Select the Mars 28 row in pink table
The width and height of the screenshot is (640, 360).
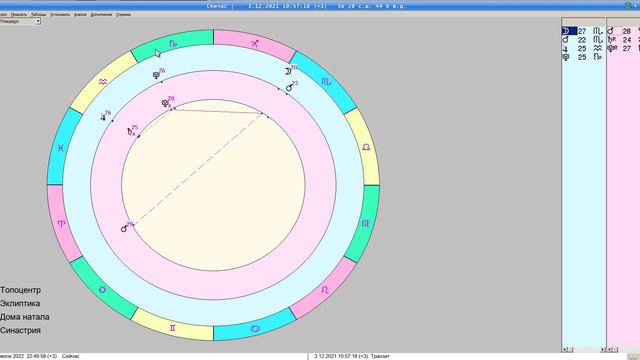(x=623, y=31)
